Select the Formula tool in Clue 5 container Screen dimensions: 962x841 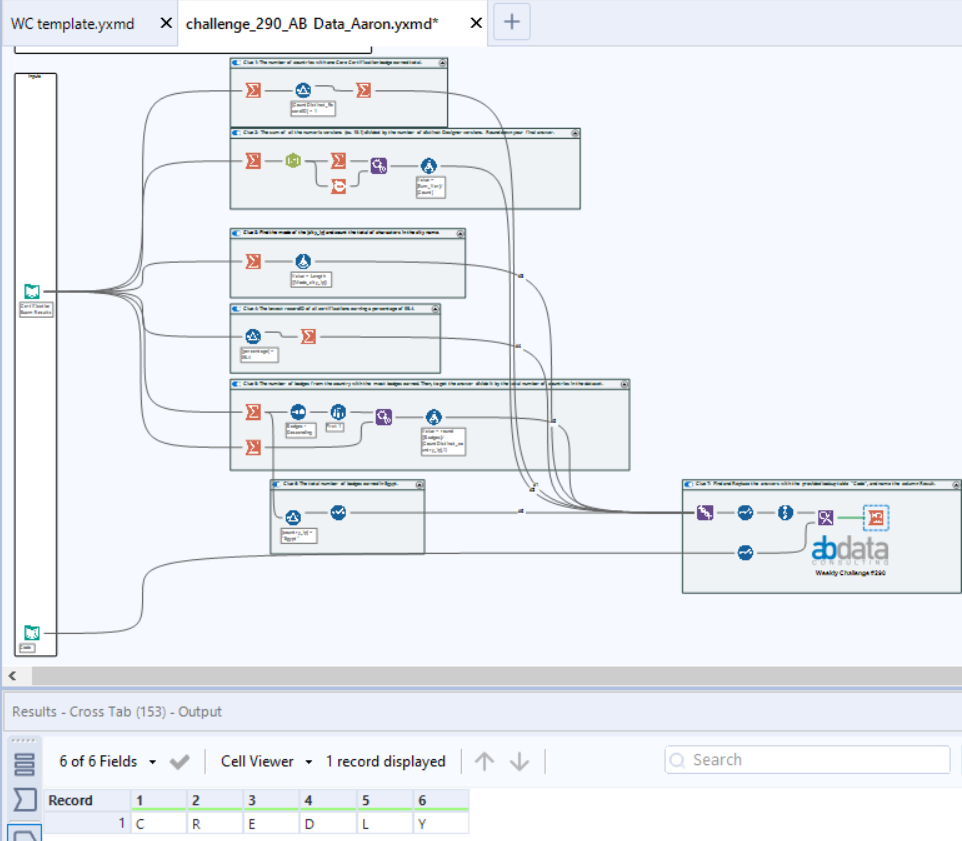434,417
